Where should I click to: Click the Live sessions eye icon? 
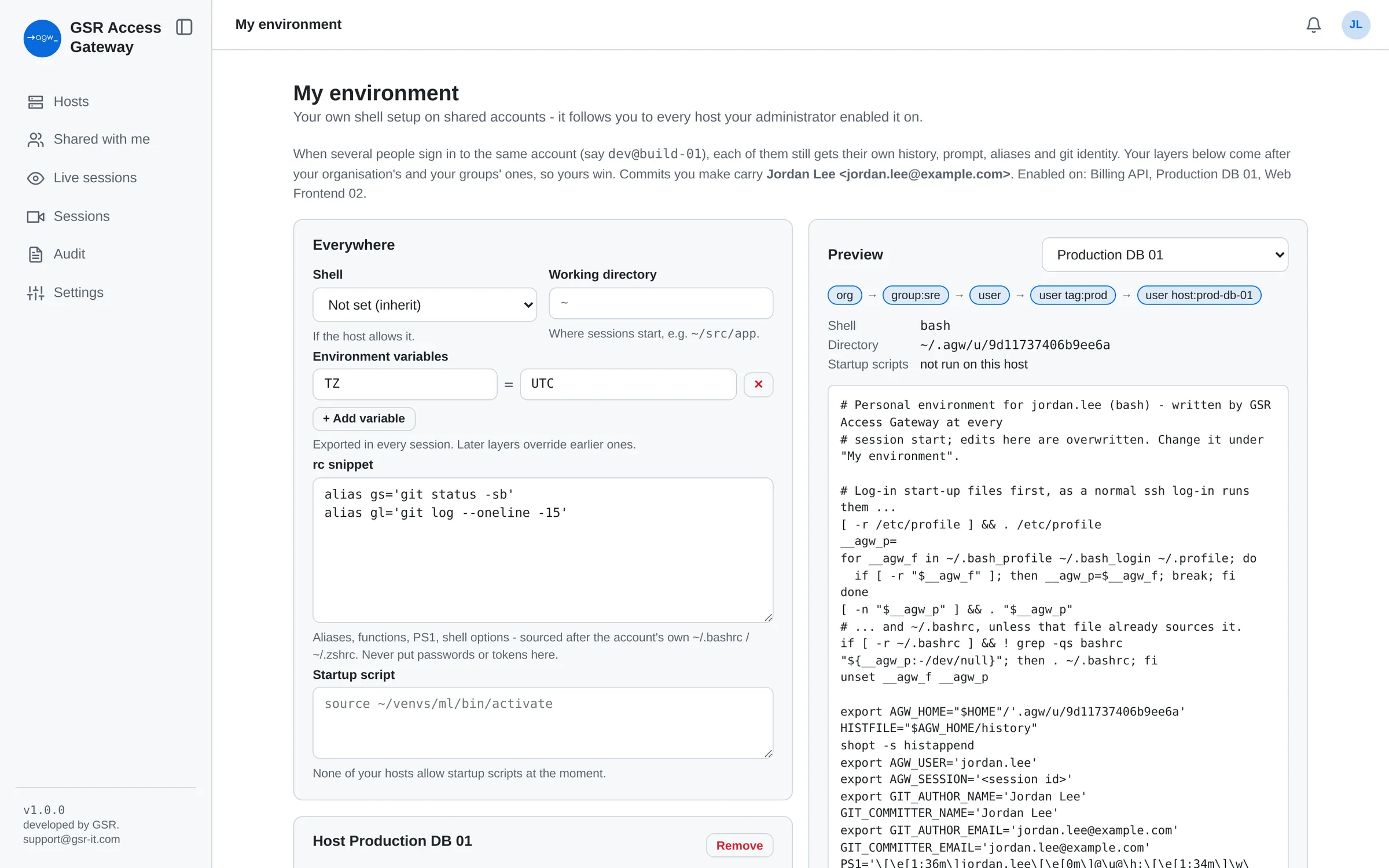35,178
